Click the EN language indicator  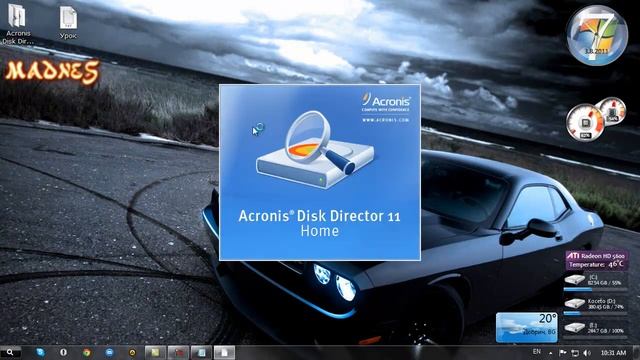[x=537, y=352]
